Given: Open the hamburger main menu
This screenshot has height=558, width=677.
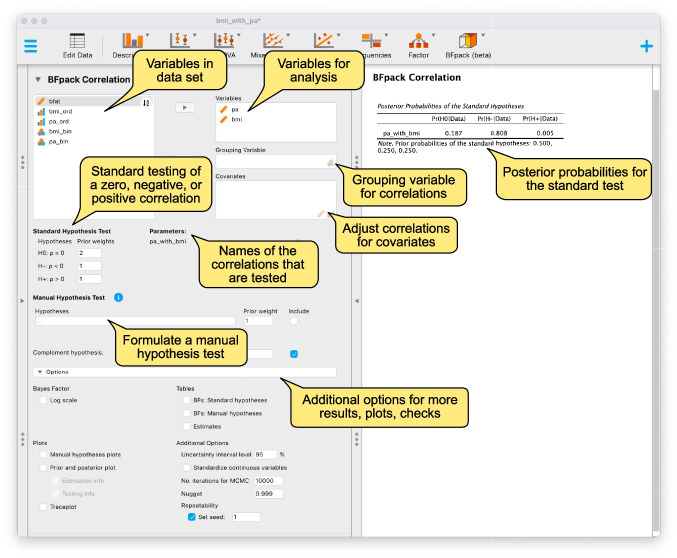Looking at the screenshot, I should click(x=30, y=46).
